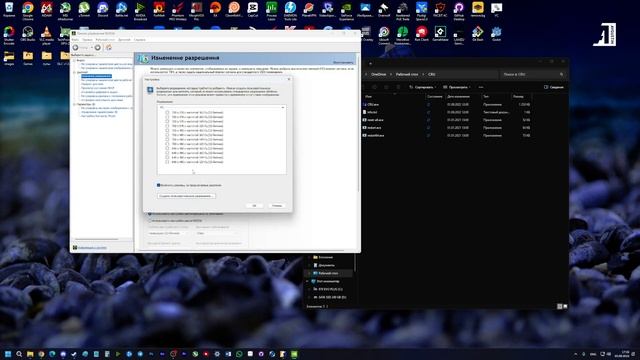Click search magnifier icon in Explorer CRU window
Viewport: 640px width, 360px height.
(562, 74)
